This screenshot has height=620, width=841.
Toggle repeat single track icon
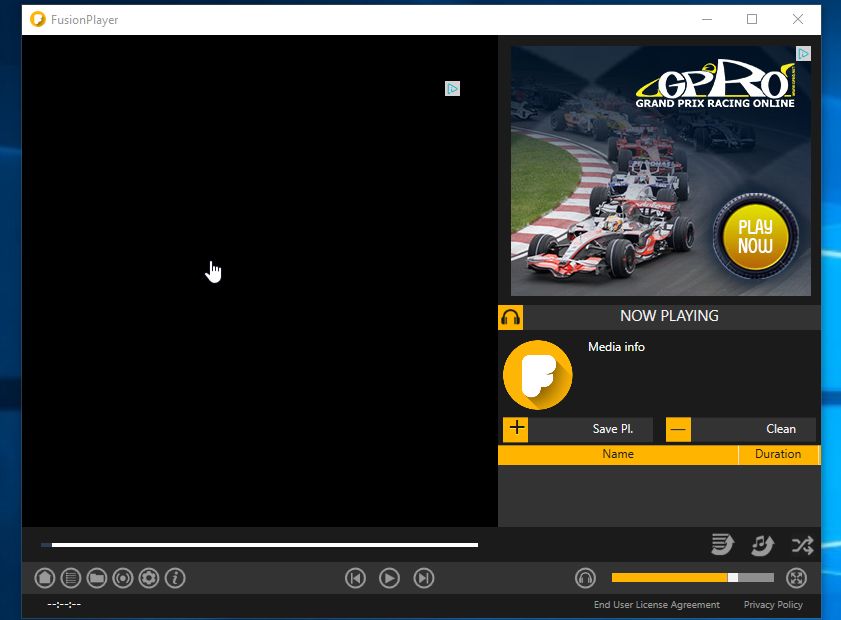[762, 545]
